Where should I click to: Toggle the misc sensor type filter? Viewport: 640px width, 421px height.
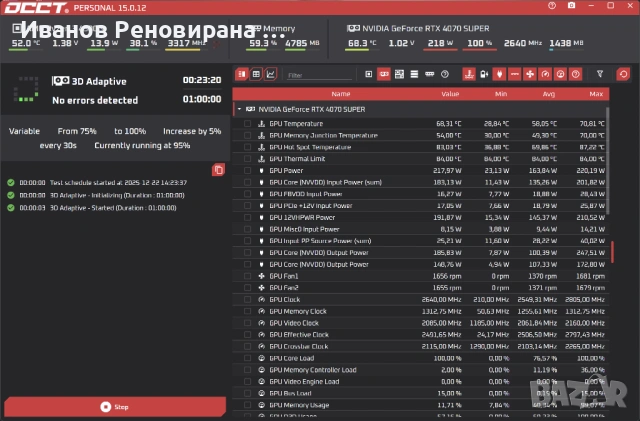(x=576, y=74)
